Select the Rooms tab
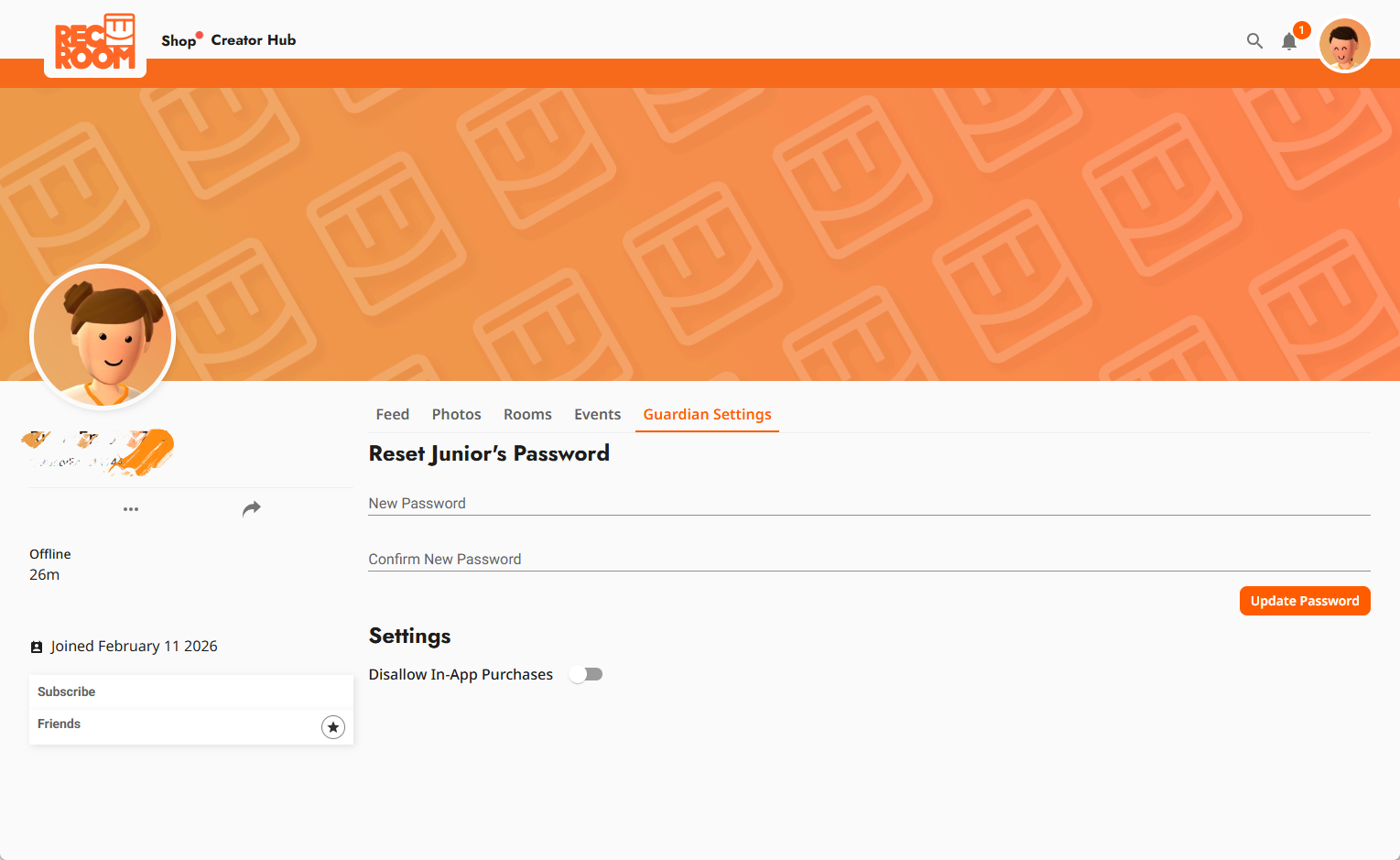 527,414
